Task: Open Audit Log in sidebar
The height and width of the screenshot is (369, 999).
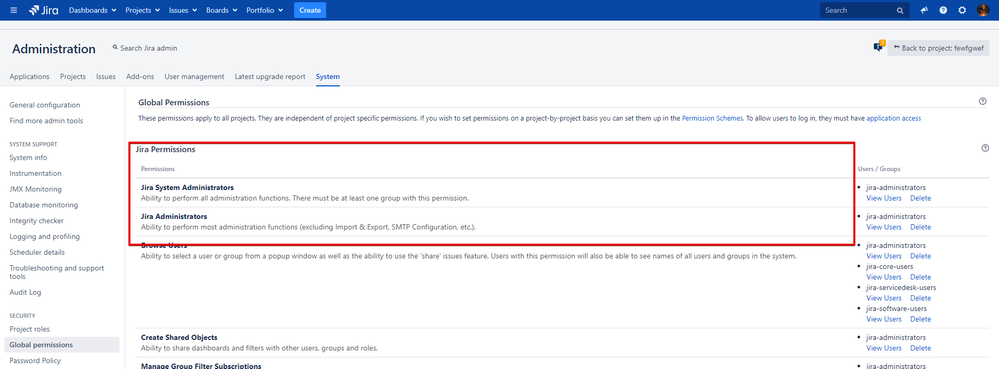Action: [24, 293]
